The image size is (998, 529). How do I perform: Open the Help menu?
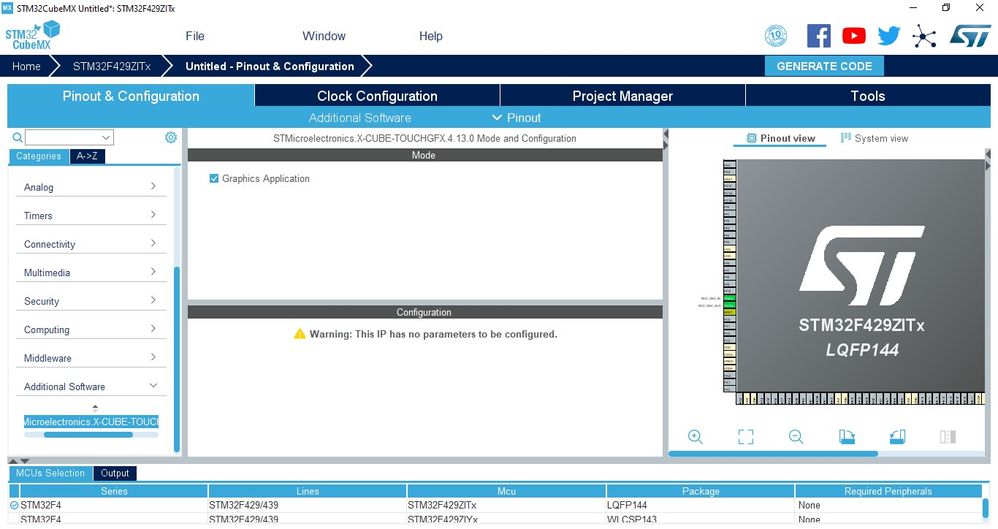coord(430,36)
